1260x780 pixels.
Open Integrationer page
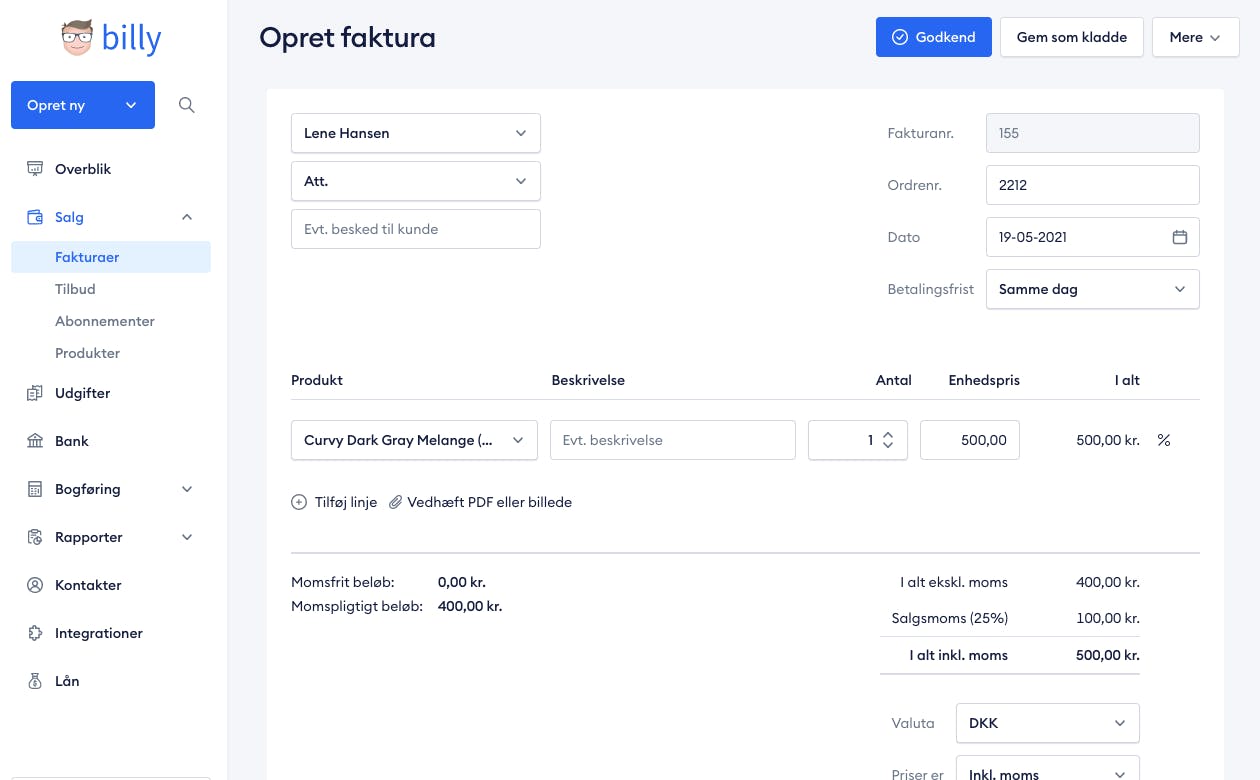(x=98, y=633)
